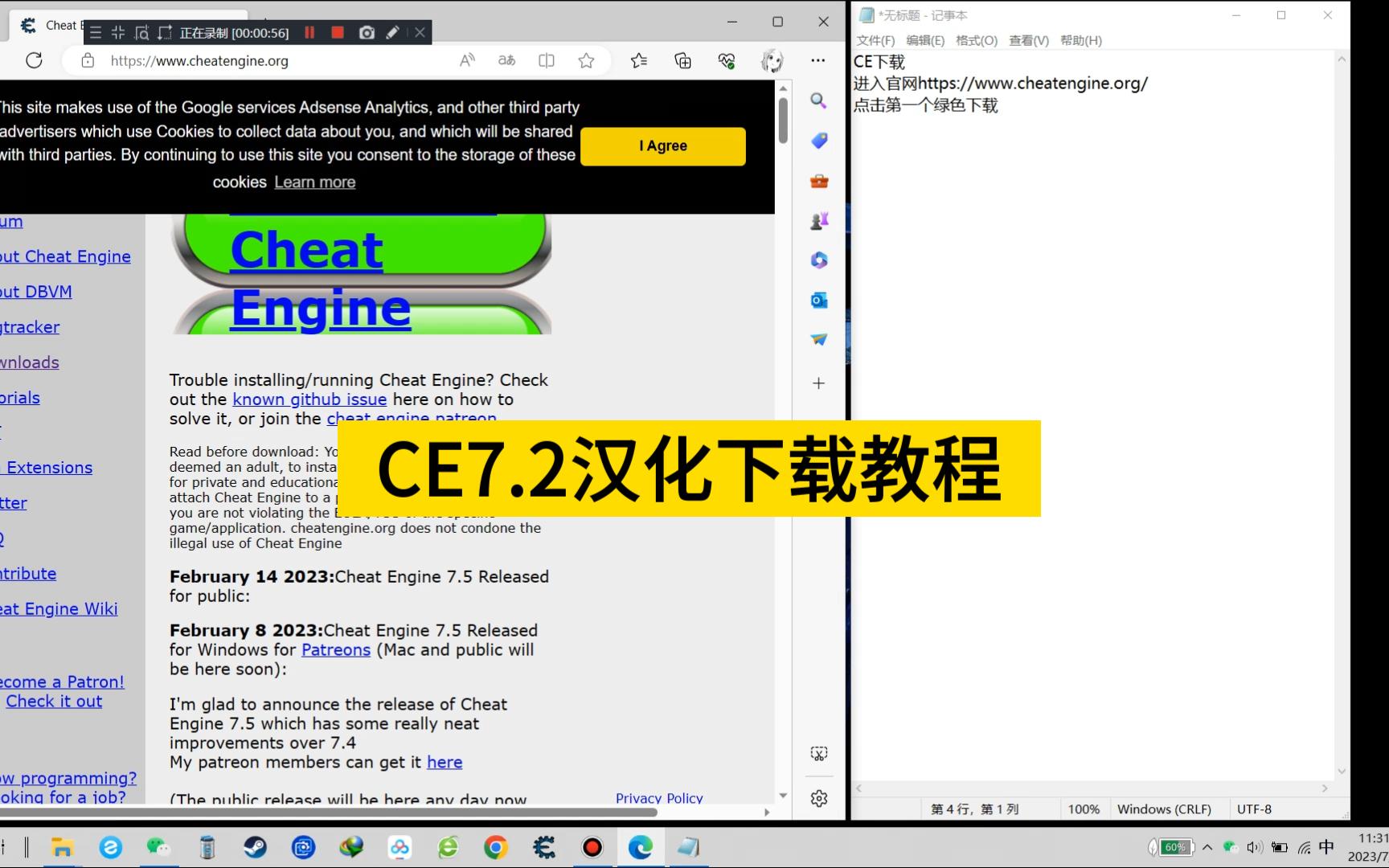This screenshot has height=868, width=1389.
Task: Pause the ongoing screen recording
Action: 309,33
